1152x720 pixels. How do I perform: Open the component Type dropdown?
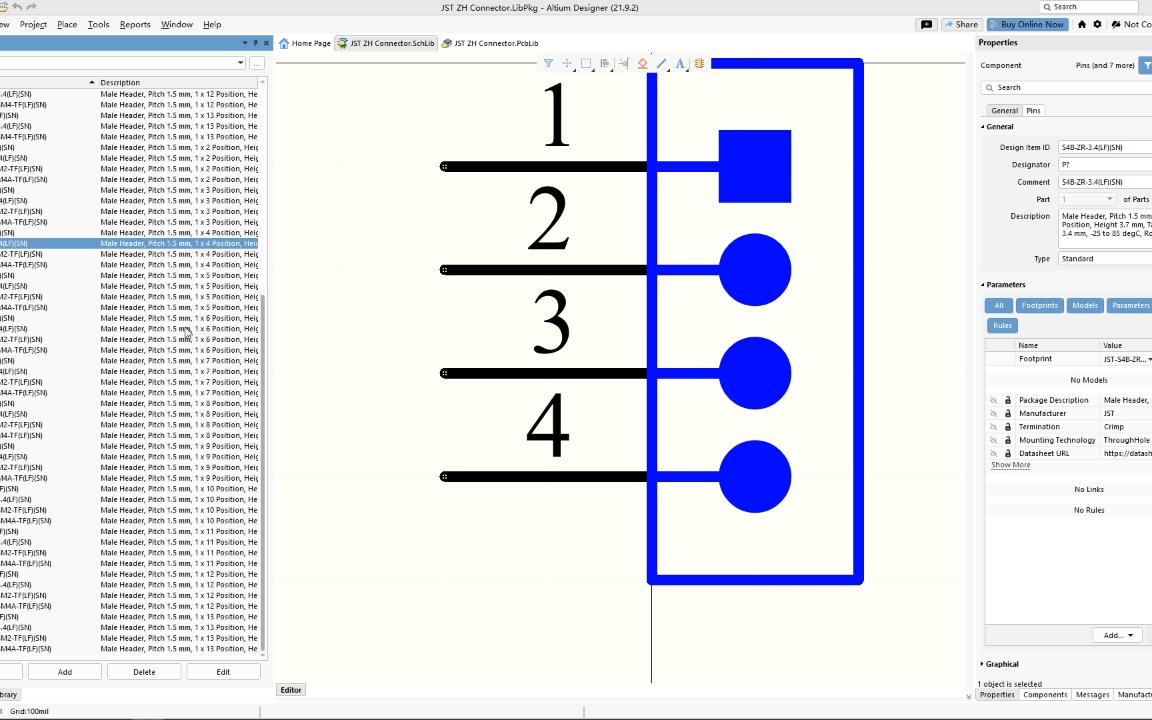click(x=1105, y=259)
